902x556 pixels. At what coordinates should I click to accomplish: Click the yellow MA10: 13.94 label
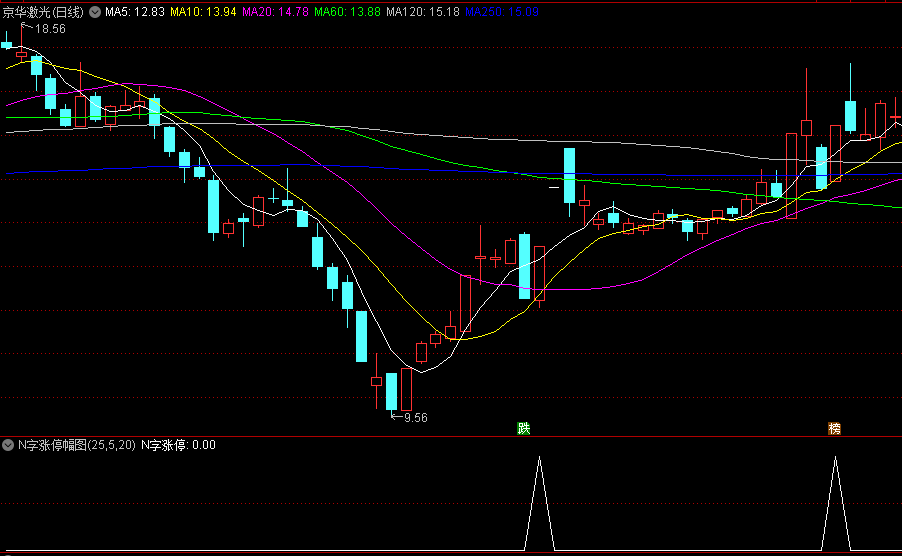(x=203, y=11)
